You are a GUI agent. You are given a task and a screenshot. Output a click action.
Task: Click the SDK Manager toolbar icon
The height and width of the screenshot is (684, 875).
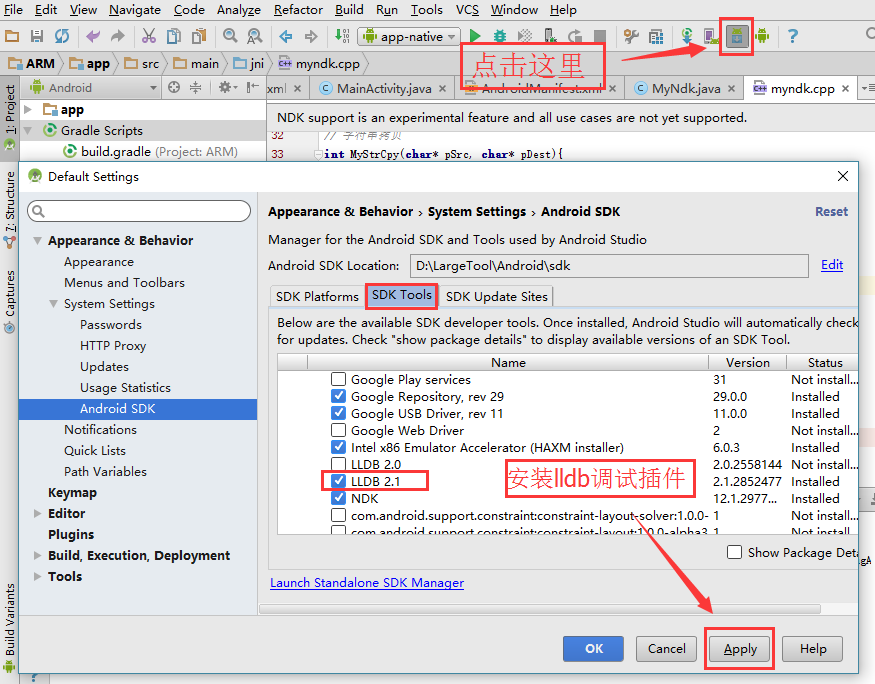coord(737,37)
